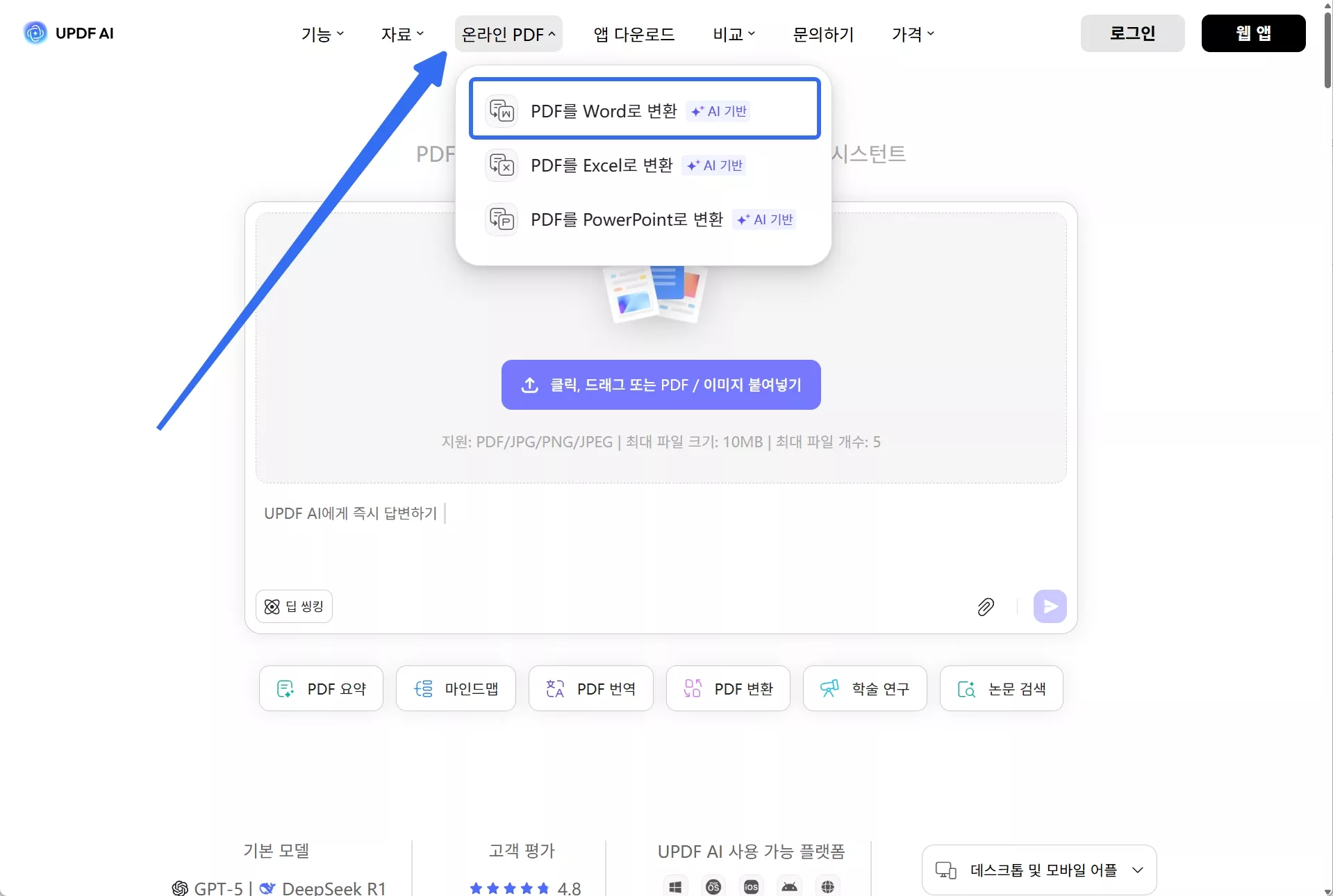Click the PDF 번역 button
Viewport: 1333px width, 896px height.
coord(590,688)
